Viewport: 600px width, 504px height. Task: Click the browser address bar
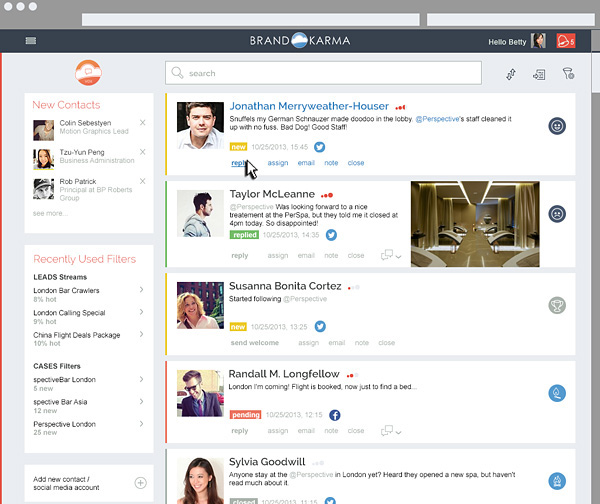251,20
